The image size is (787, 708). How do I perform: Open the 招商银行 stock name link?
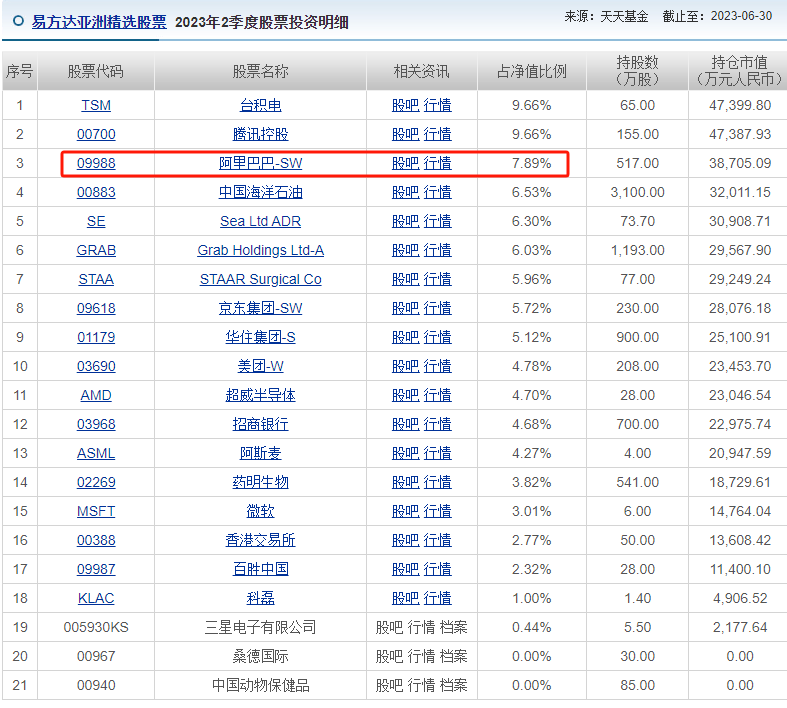[260, 425]
